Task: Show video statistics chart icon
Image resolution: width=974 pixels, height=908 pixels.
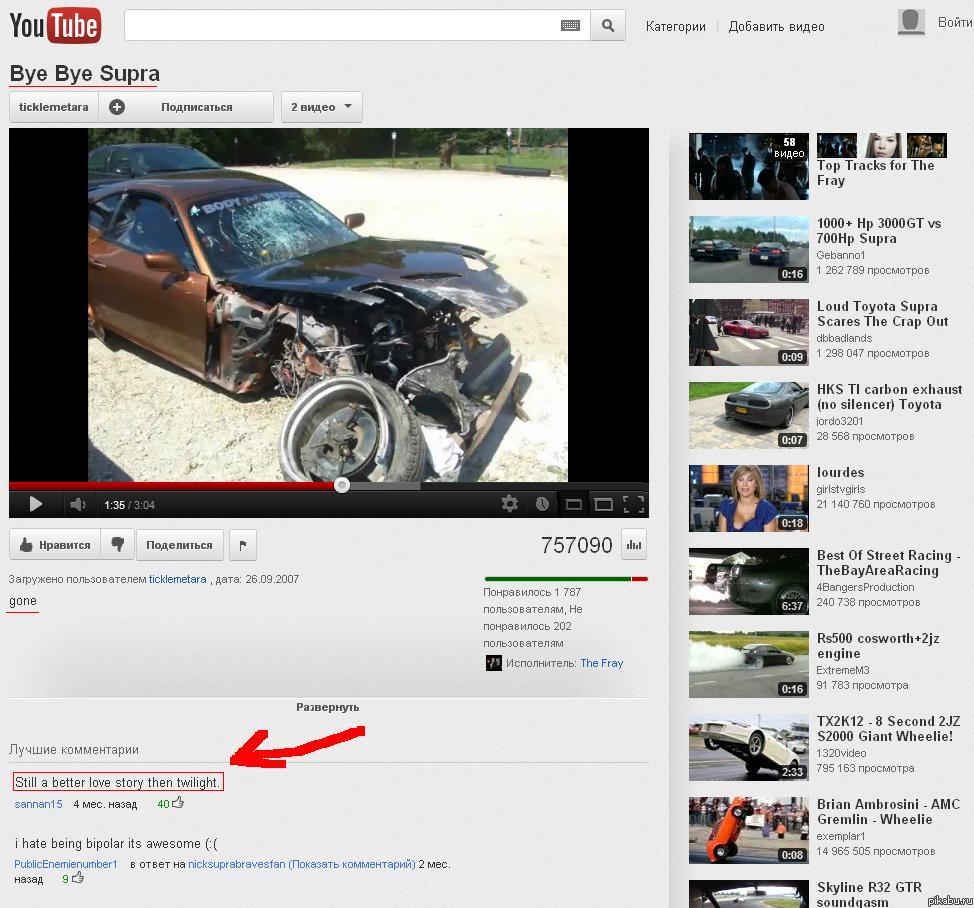Action: (634, 545)
